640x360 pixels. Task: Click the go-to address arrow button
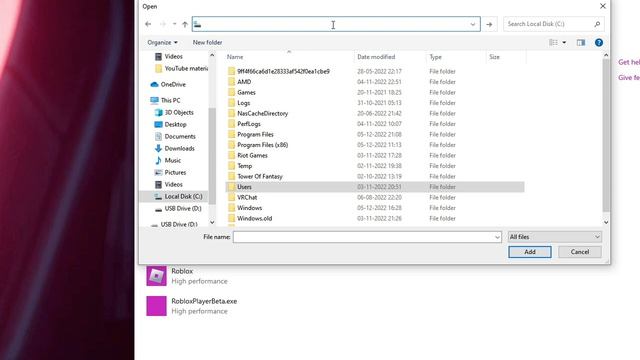pyautogui.click(x=489, y=24)
